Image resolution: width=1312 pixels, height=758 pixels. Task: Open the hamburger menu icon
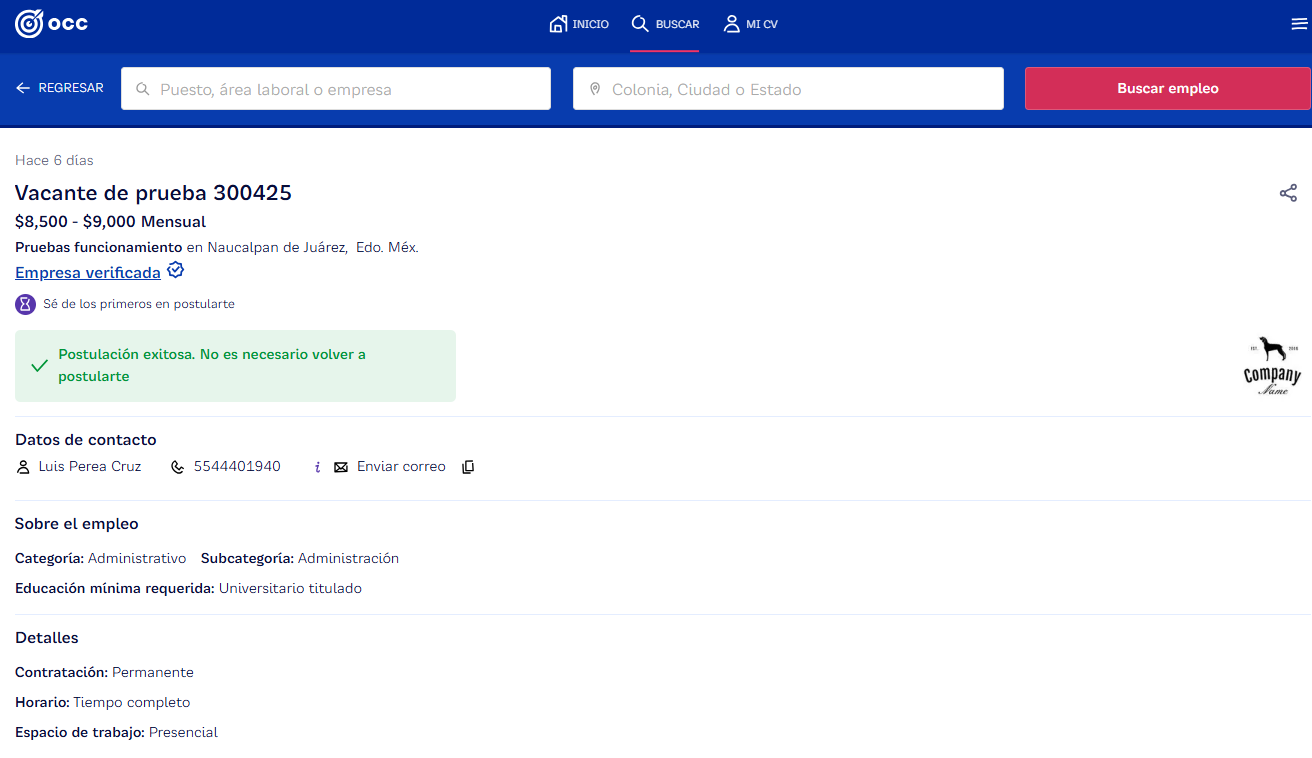point(1299,24)
